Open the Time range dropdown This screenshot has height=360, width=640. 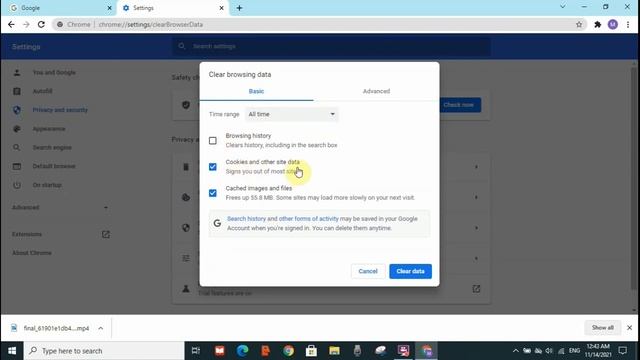291,114
